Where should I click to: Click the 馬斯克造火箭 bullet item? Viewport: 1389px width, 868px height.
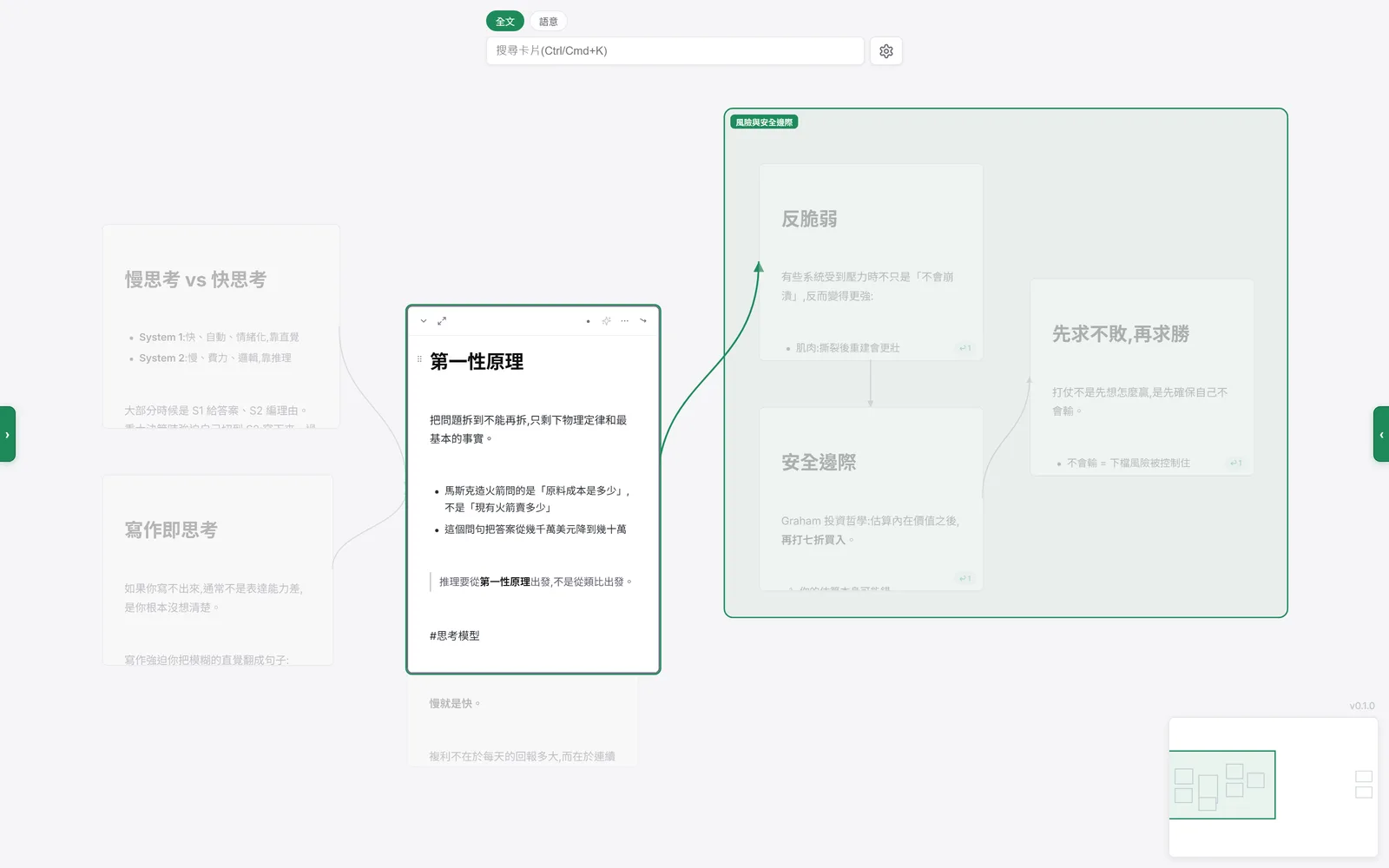[537, 499]
